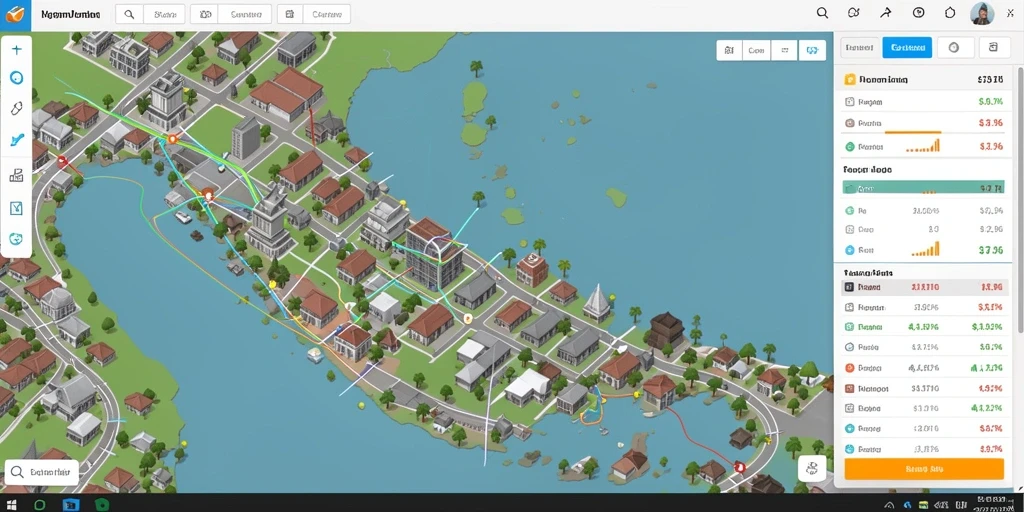The width and height of the screenshot is (1024, 512).
Task: Open the clock icon tab in right panel
Action: pyautogui.click(x=955, y=47)
